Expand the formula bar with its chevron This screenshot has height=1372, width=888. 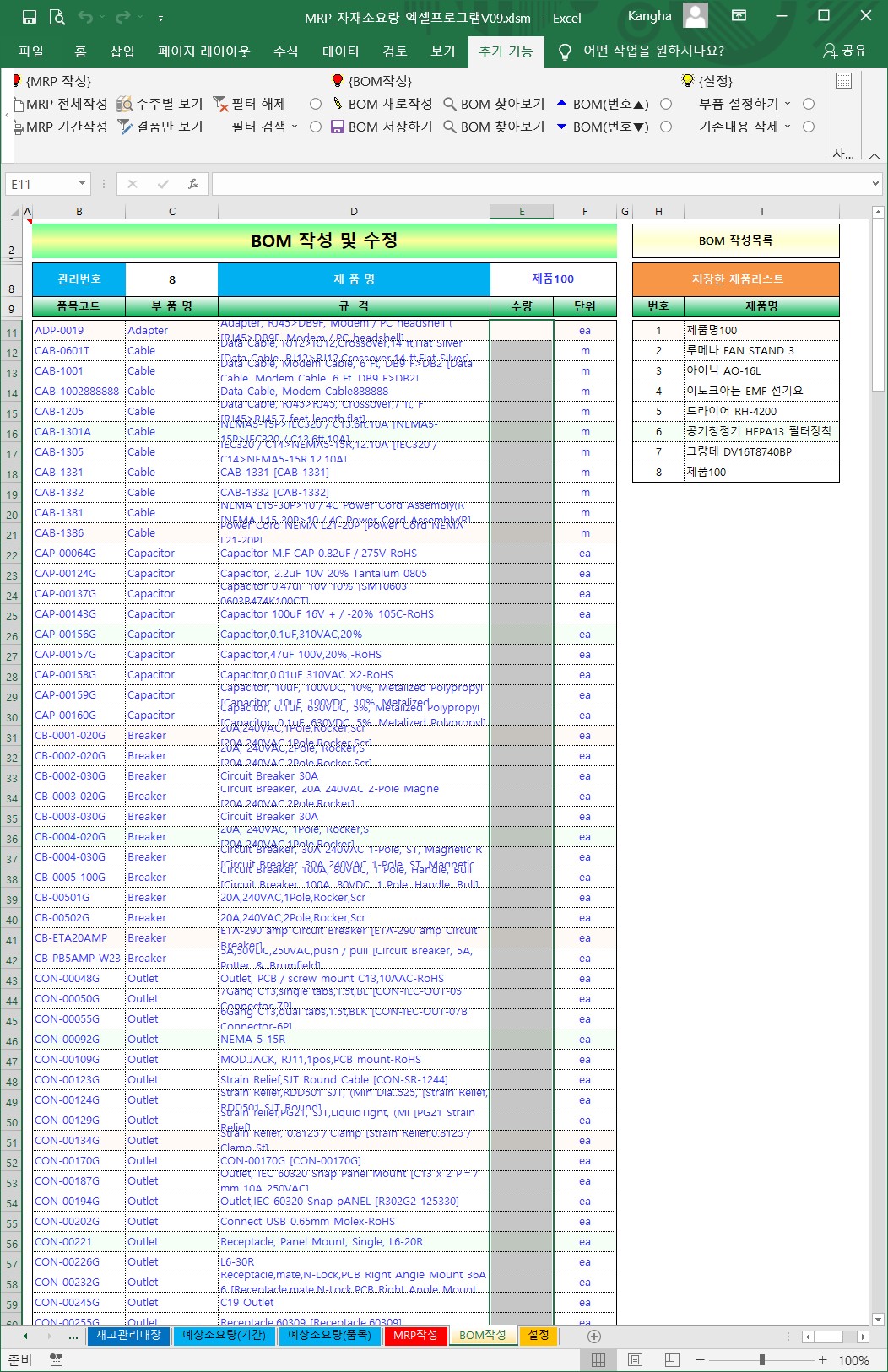[875, 183]
